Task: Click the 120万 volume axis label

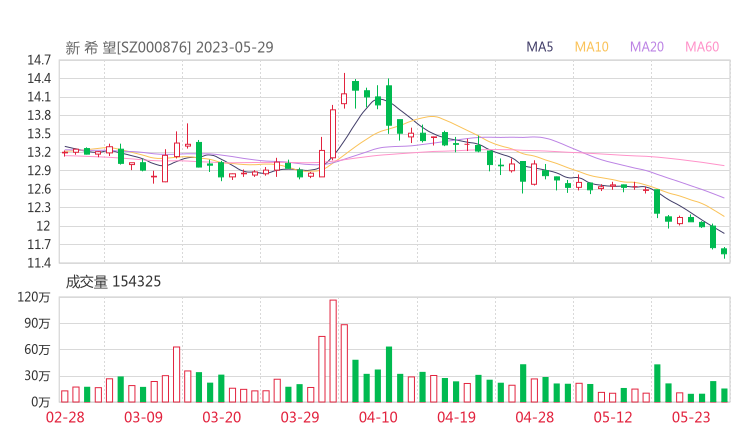Action: click(x=34, y=297)
